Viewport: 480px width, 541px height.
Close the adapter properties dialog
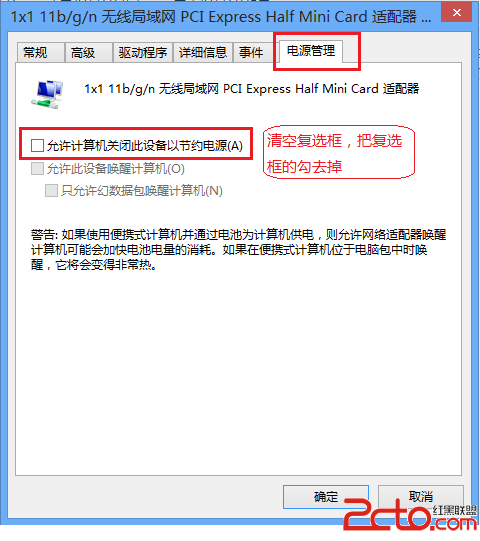456,12
